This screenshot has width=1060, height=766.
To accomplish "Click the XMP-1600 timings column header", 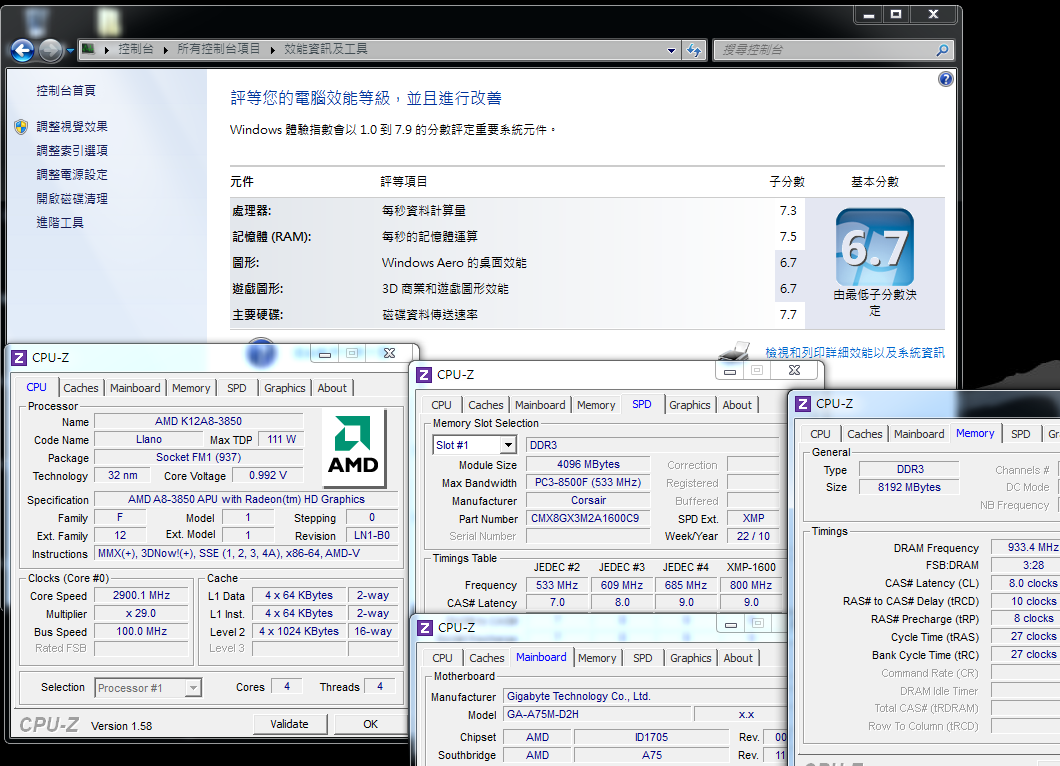I will (x=751, y=567).
